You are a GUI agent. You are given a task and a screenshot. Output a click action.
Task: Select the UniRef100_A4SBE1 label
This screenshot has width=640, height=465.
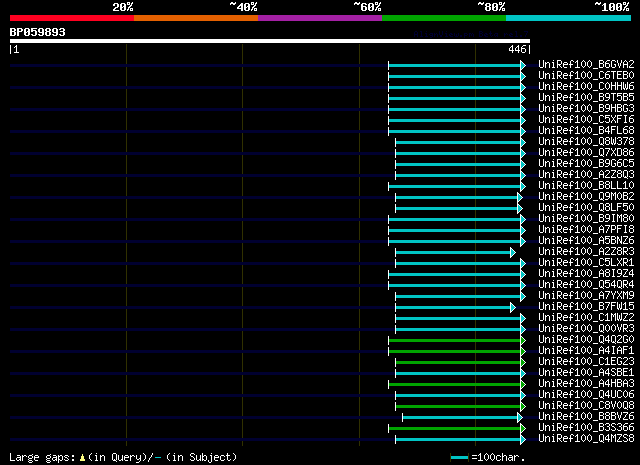tap(586, 373)
